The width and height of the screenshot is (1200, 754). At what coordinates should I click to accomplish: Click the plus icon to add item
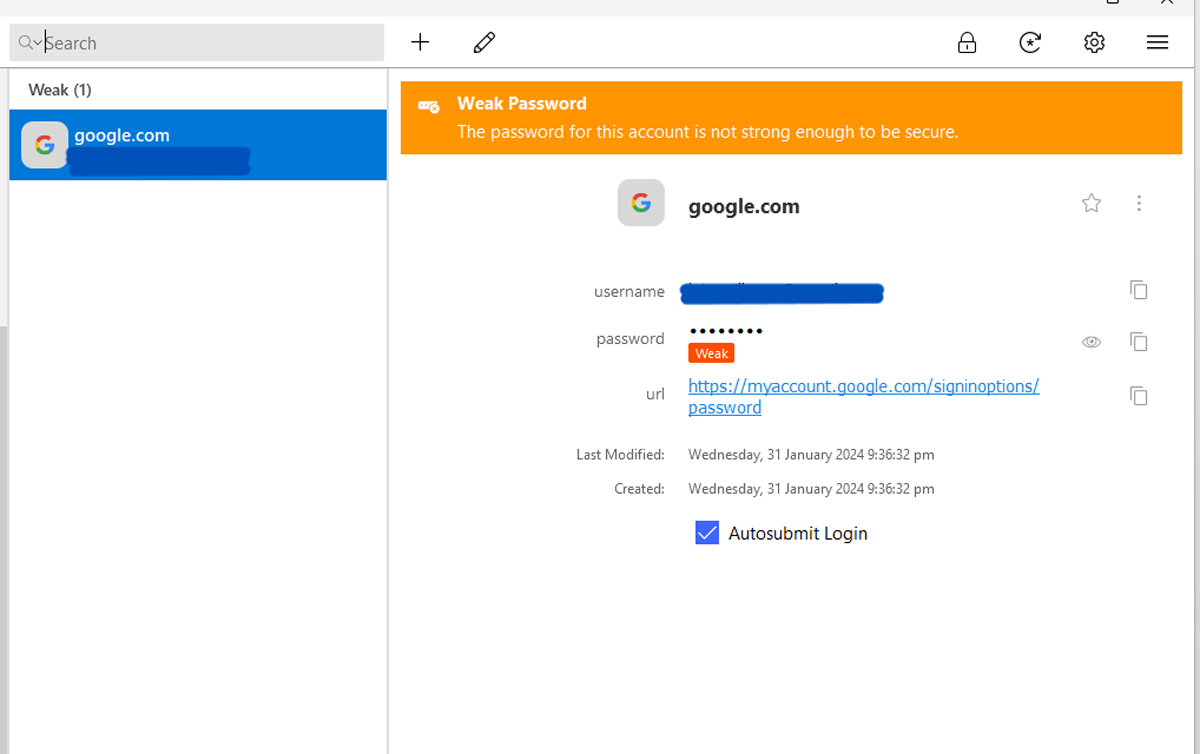[420, 42]
